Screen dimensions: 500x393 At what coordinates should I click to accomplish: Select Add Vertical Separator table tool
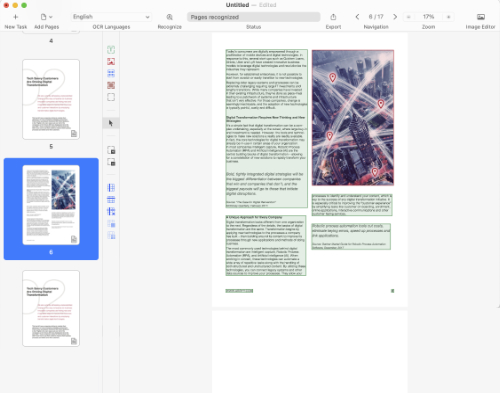click(x=111, y=188)
